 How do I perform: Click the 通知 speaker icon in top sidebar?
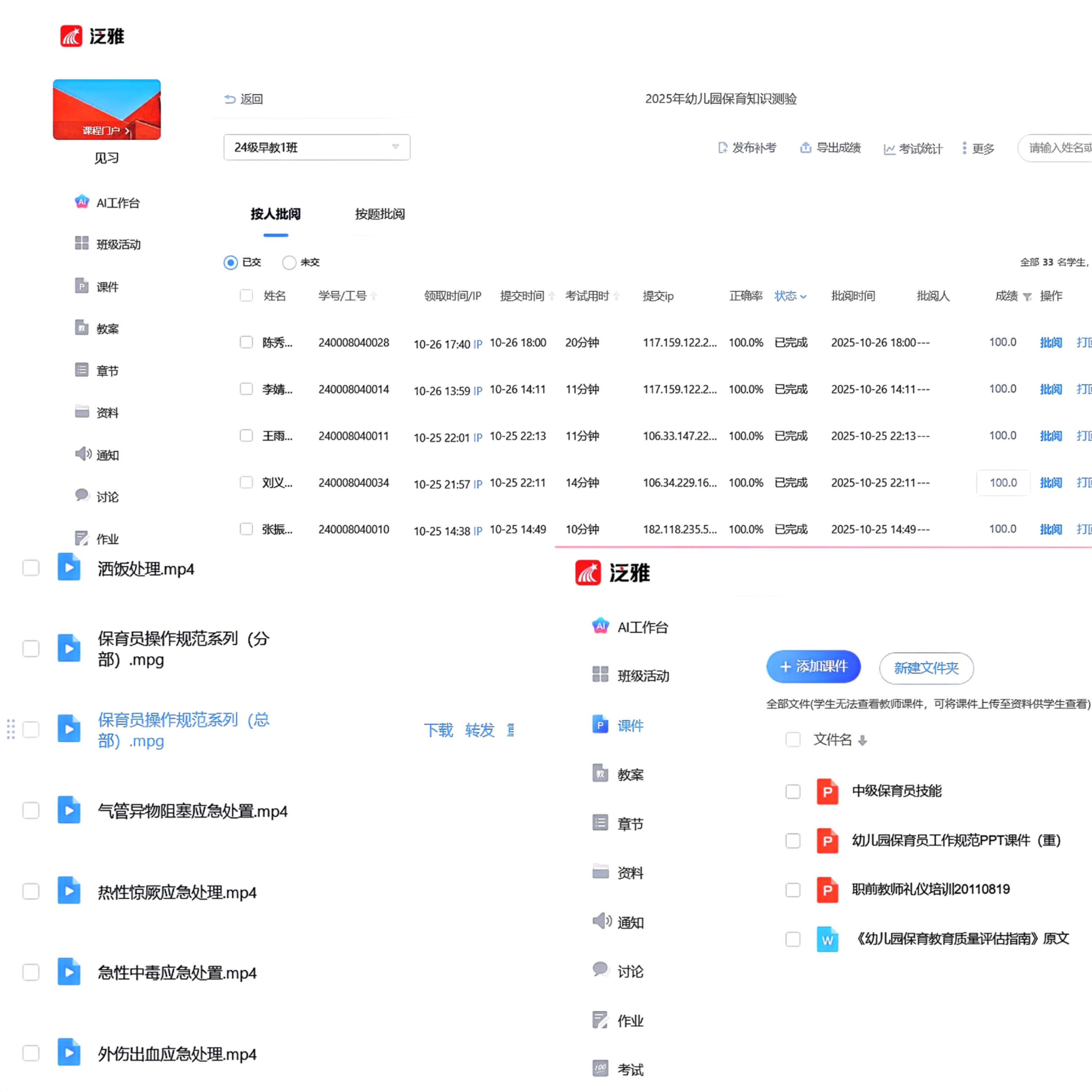pyautogui.click(x=83, y=454)
